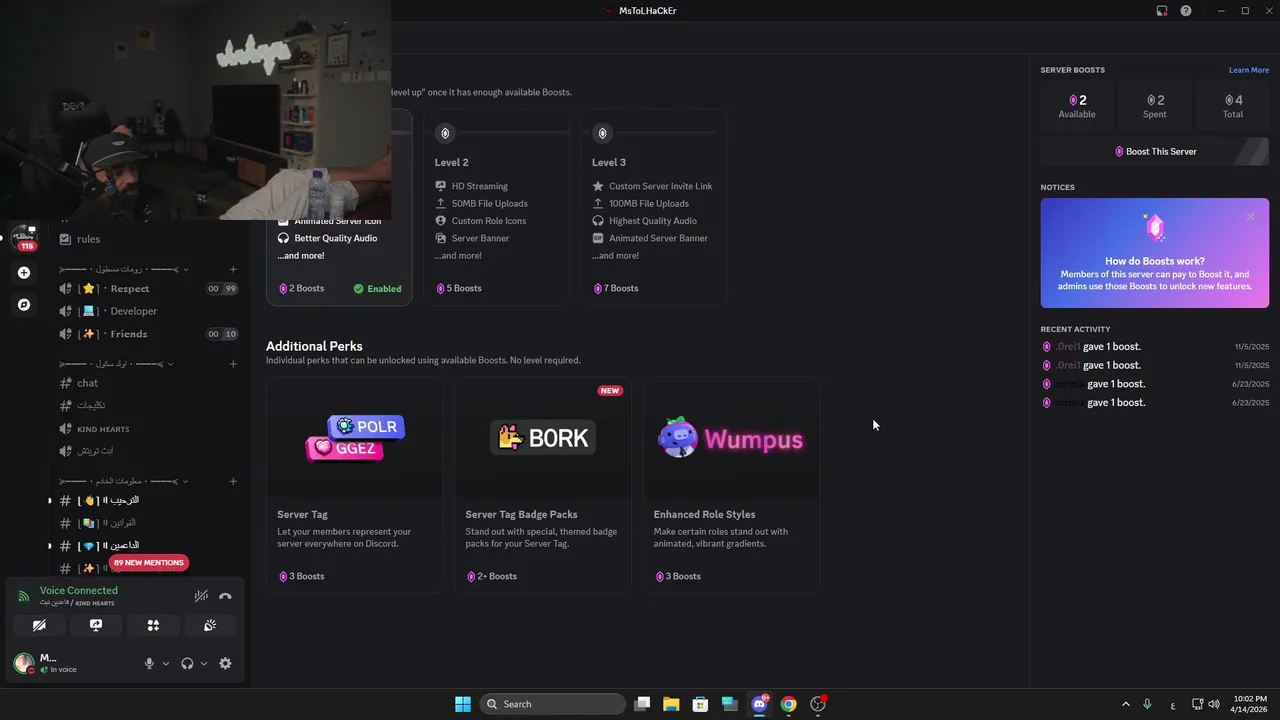The height and width of the screenshot is (720, 1280).
Task: Create a channel in معلومات الخادم category
Action: click(x=233, y=481)
